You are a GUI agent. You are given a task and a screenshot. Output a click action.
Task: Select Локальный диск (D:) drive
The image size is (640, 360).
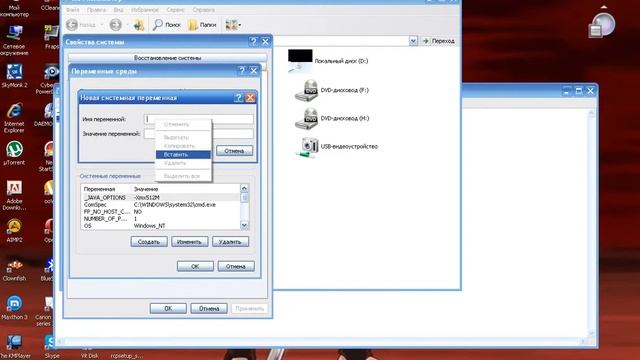328,61
